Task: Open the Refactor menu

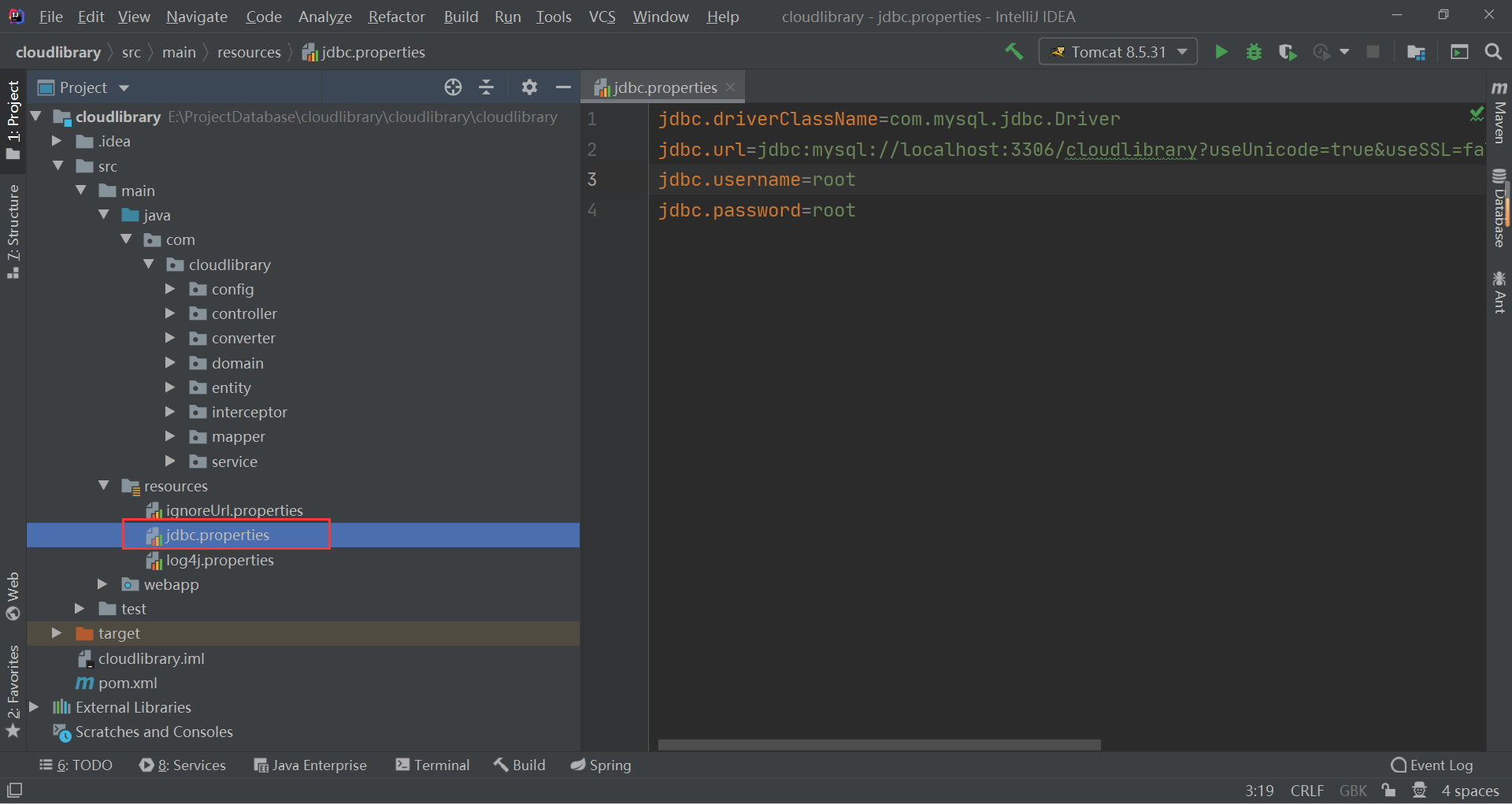Action: (x=396, y=16)
